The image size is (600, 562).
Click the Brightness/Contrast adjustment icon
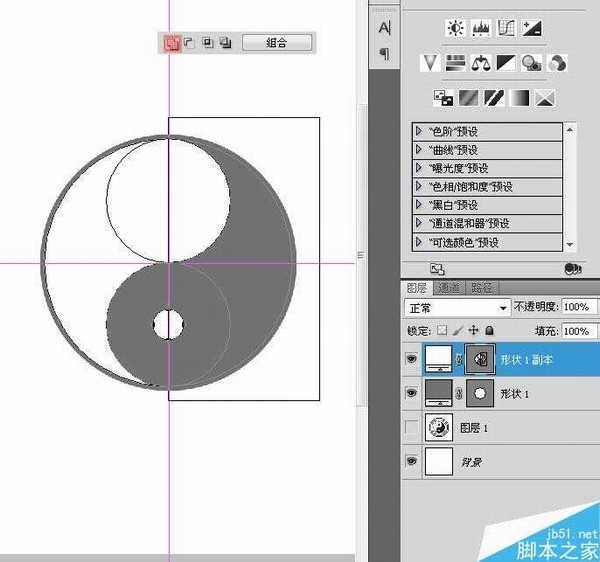[456, 28]
